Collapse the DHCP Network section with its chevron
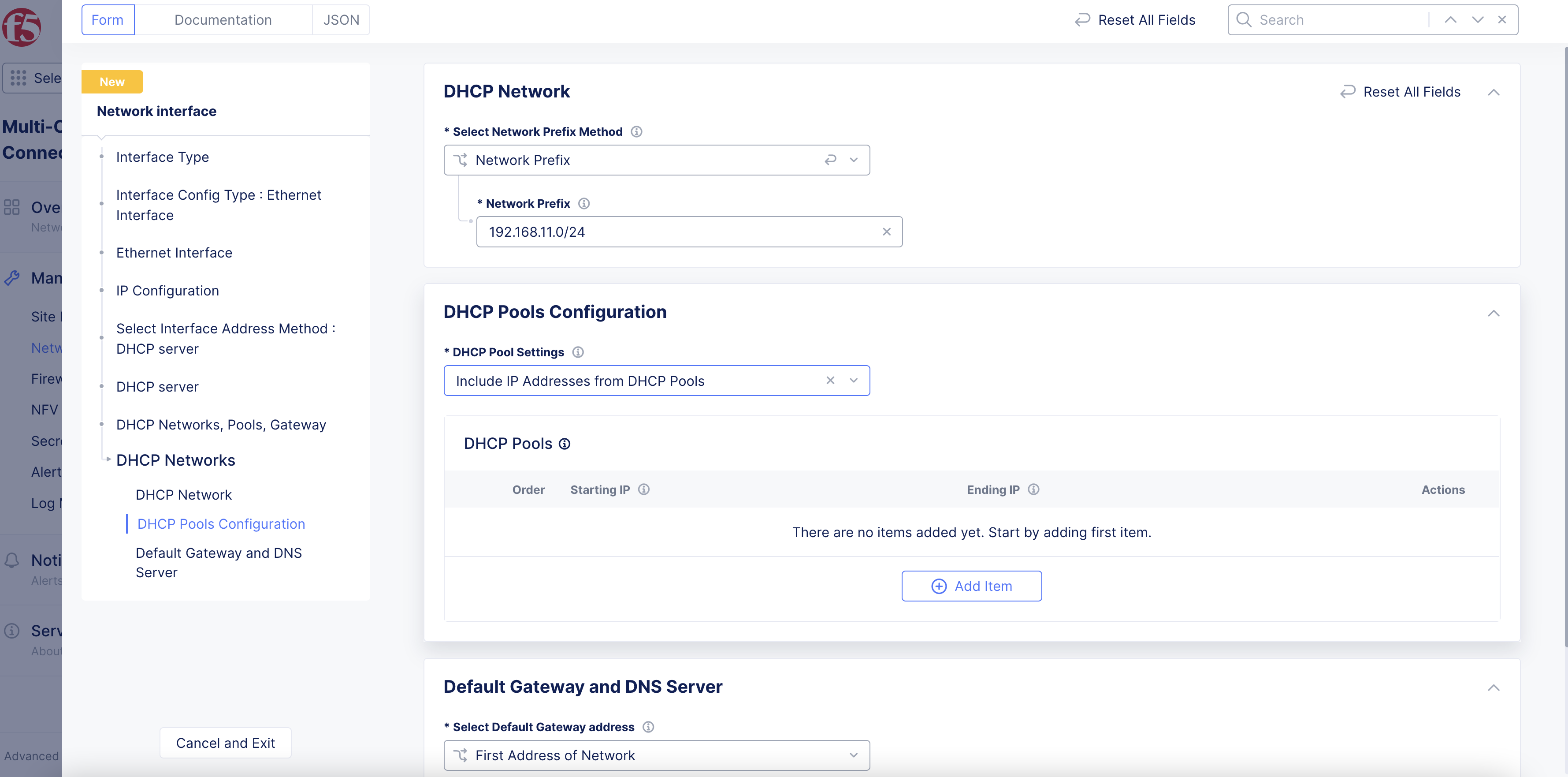Viewport: 1568px width, 777px height. [1494, 92]
